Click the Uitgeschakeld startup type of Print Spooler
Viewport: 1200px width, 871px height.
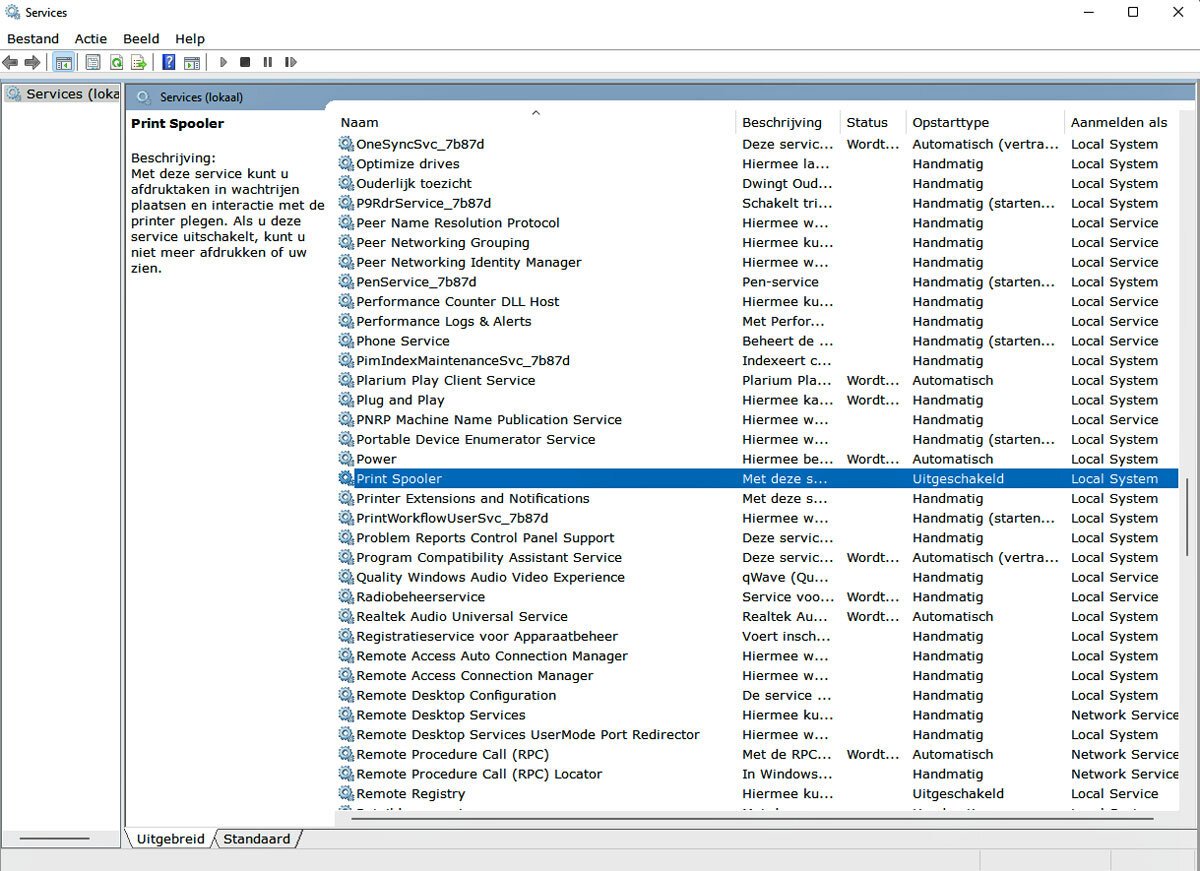(x=958, y=479)
